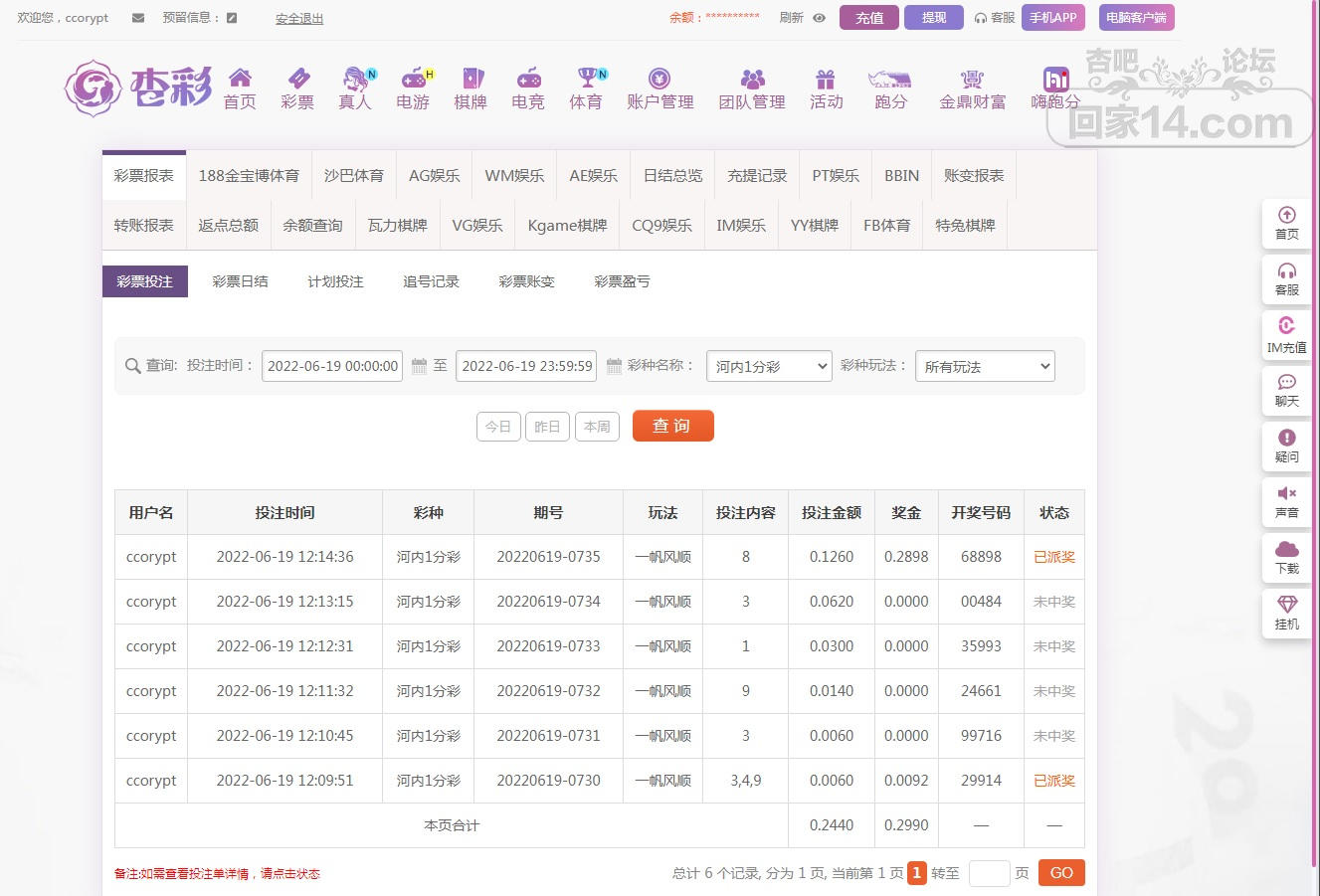Open the 彩票 lottery icon in navigation
1320x896 pixels.
pyautogui.click(x=297, y=80)
